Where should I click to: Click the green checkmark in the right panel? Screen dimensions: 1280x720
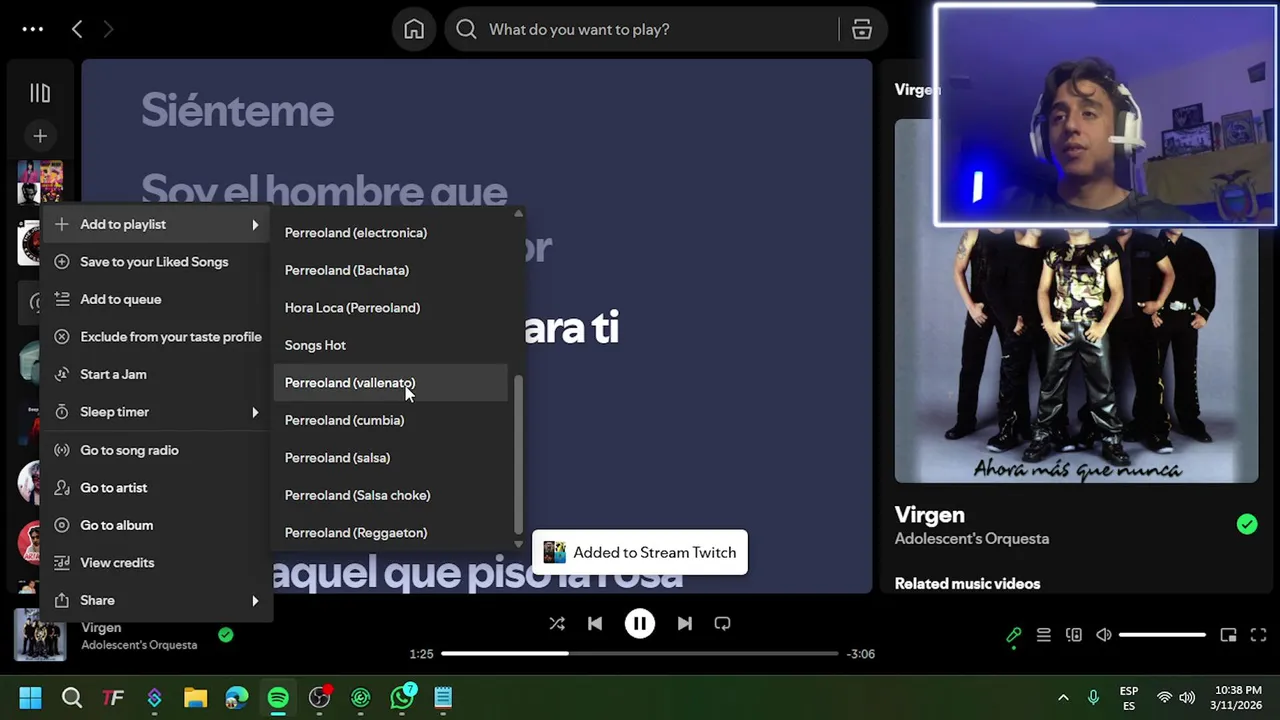1246,524
